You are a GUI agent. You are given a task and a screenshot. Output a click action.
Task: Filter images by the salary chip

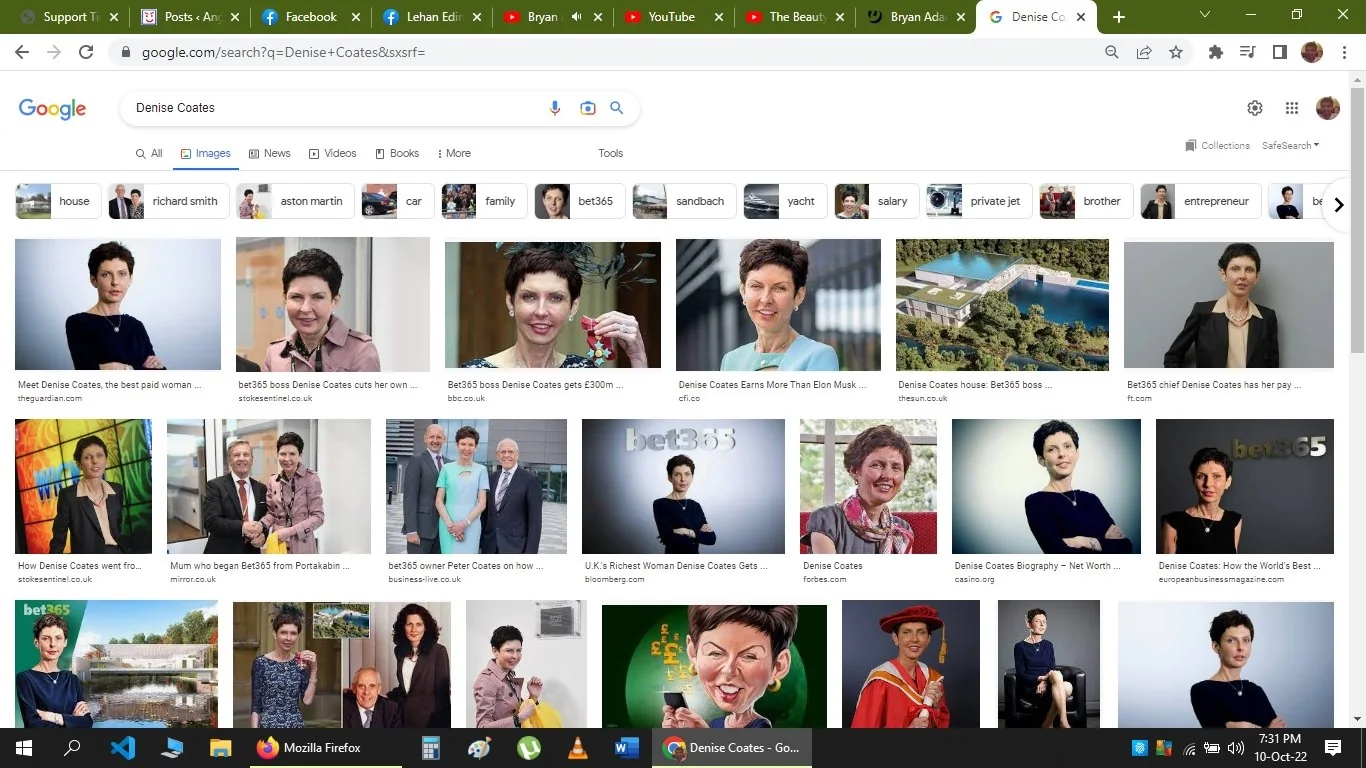pos(877,201)
